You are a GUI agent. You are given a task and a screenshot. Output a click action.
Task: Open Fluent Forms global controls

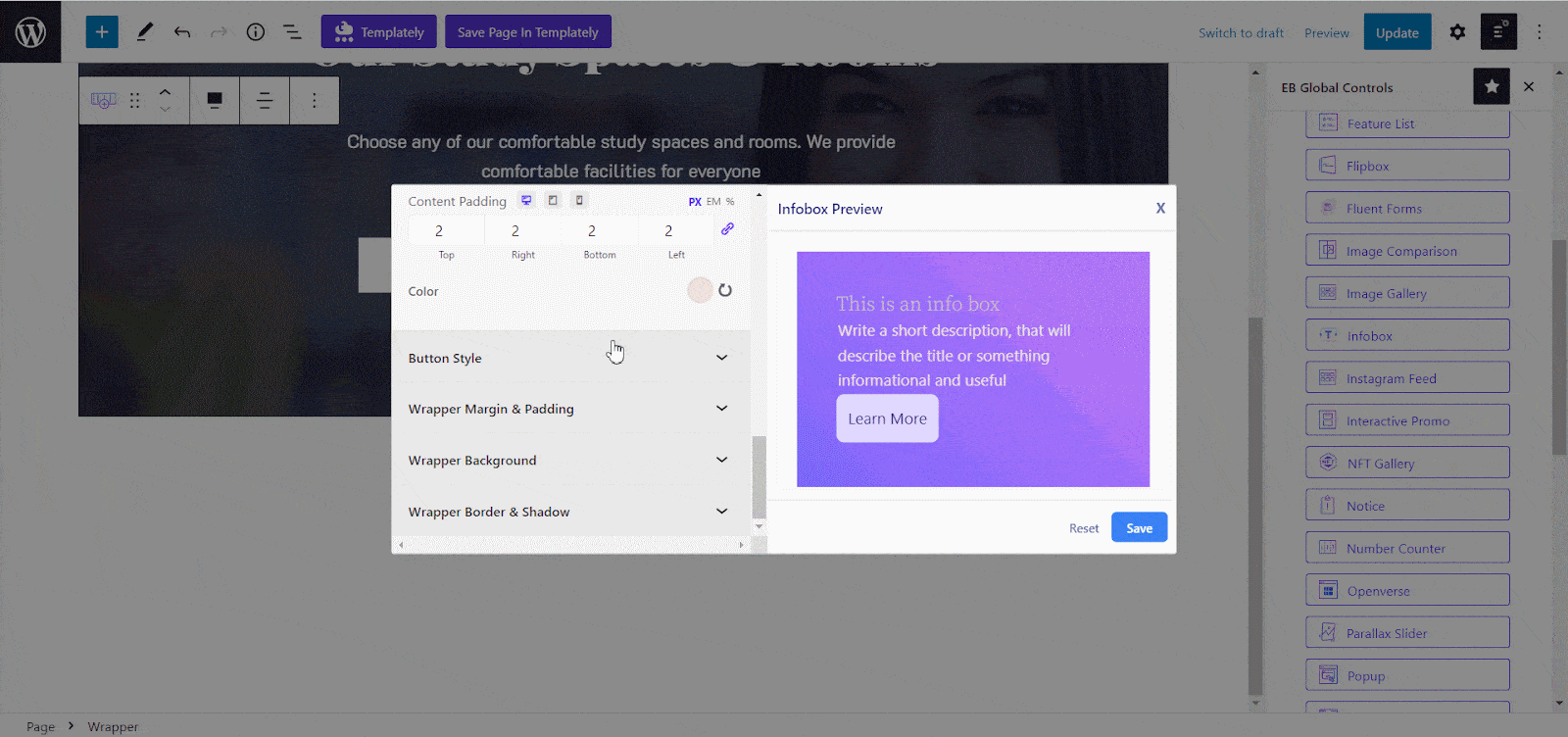pos(1407,208)
